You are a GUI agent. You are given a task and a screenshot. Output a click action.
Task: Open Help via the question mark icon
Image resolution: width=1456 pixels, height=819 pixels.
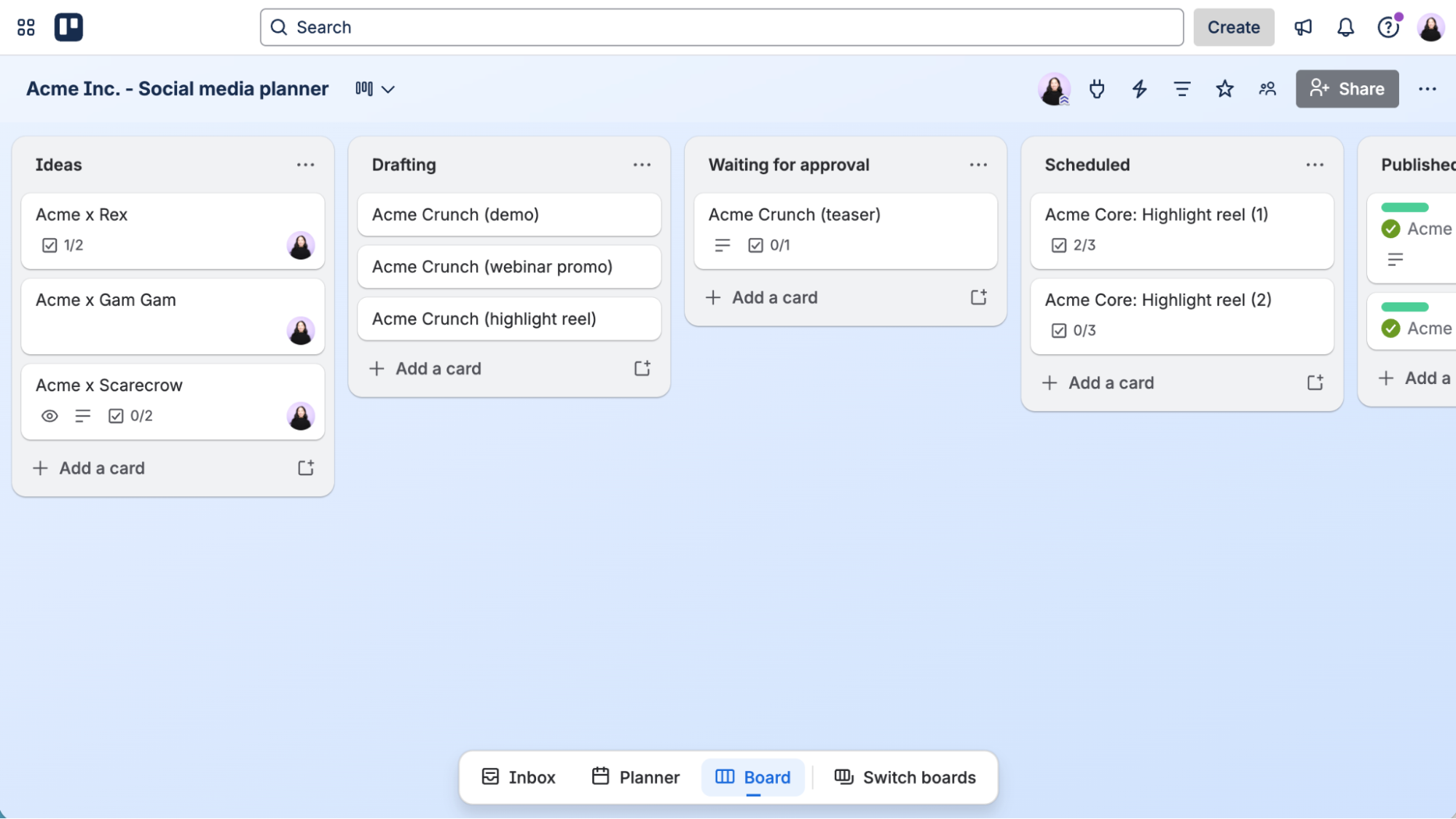tap(1388, 27)
